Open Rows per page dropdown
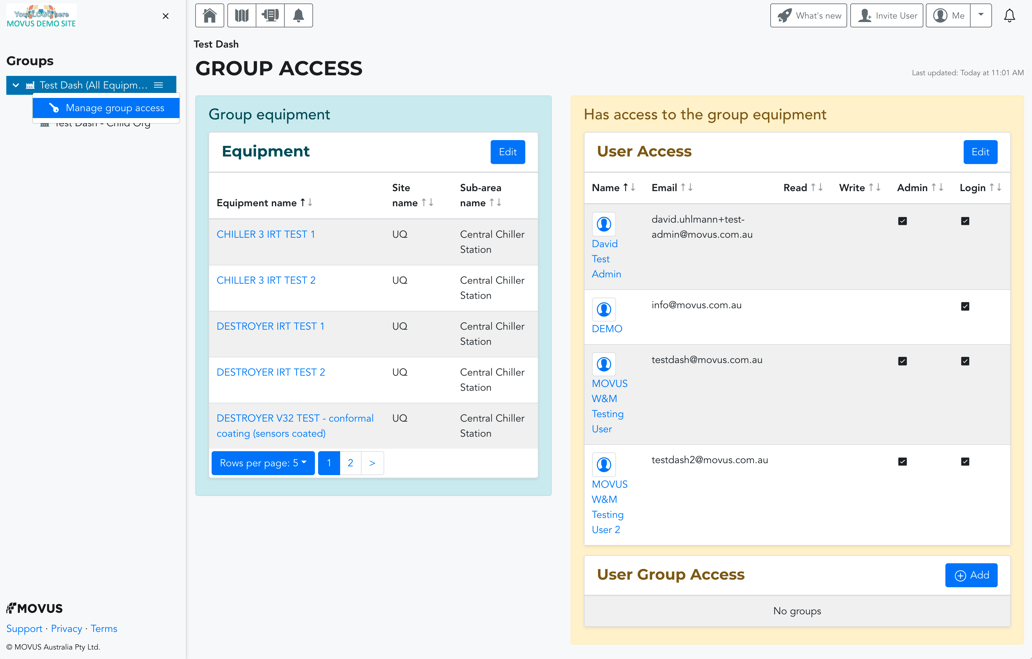The width and height of the screenshot is (1032, 659). coord(263,463)
